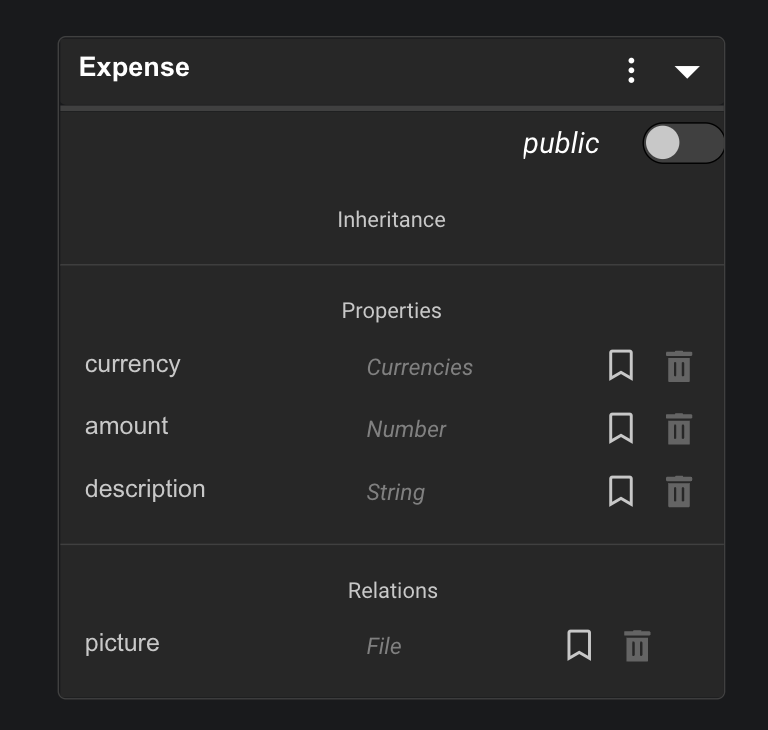This screenshot has height=730, width=768.
Task: Delete the description property
Action: 679,491
